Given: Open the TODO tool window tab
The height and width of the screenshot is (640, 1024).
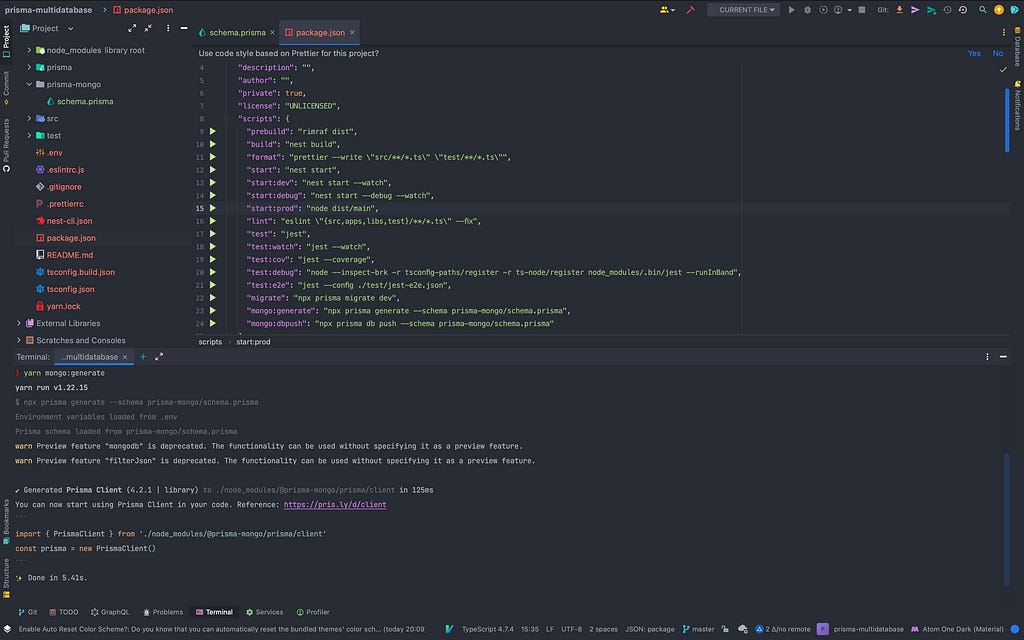Looking at the screenshot, I should coord(63,612).
